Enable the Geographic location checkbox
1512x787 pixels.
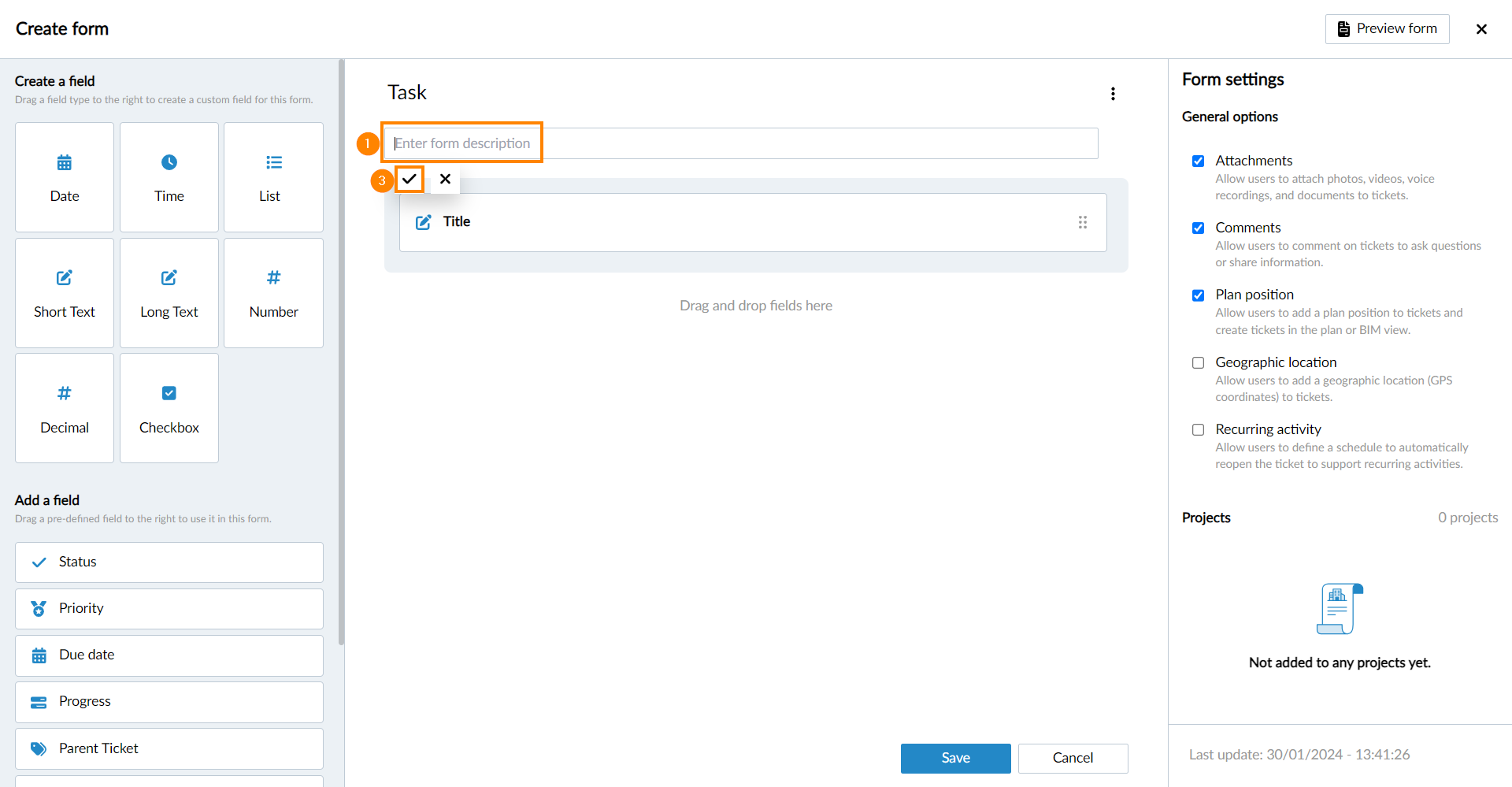[x=1198, y=363]
